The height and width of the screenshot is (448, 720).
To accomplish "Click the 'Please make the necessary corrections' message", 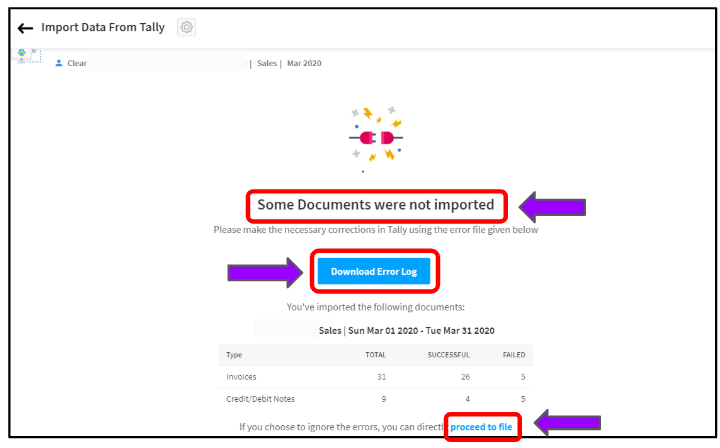I will coord(376,230).
